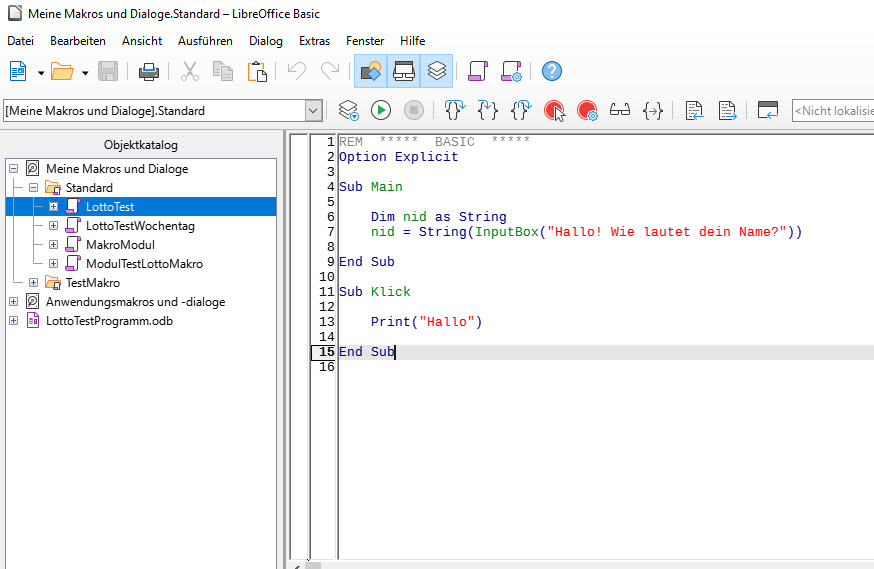This screenshot has height=569, width=874.
Task: Expand the ModulTestLottoMakro node
Action: click(54, 264)
